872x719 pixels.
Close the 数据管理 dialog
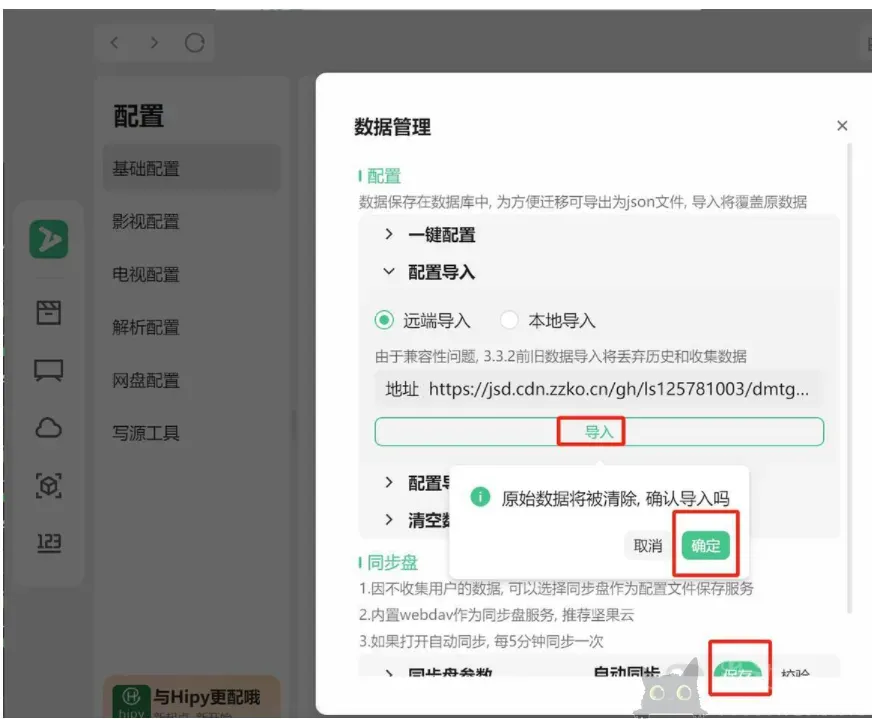coord(842,126)
